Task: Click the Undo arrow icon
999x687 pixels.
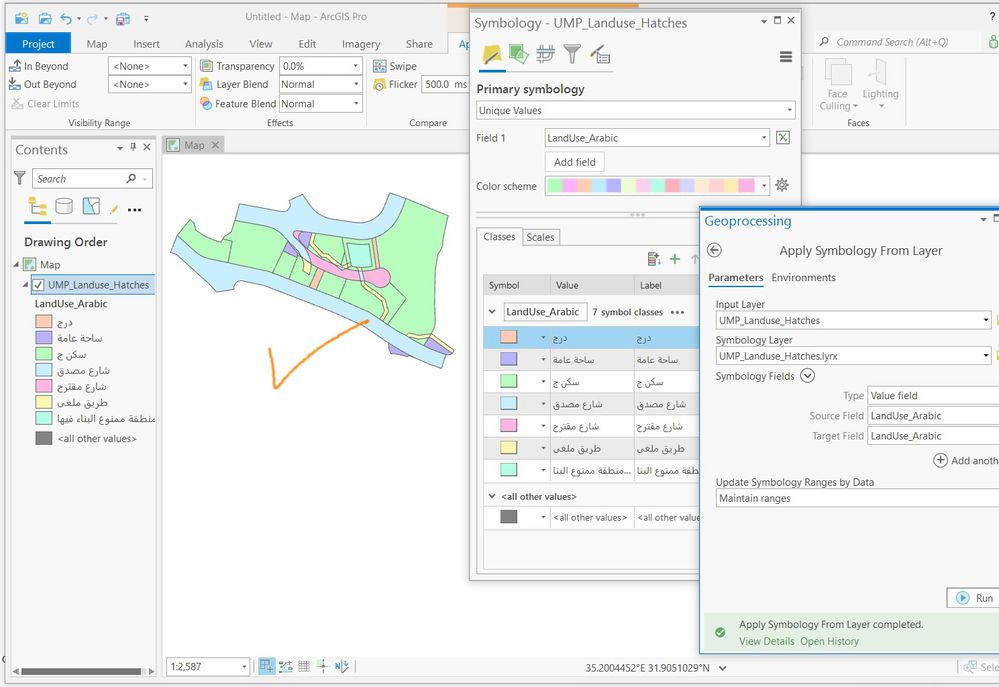Action: 66,18
